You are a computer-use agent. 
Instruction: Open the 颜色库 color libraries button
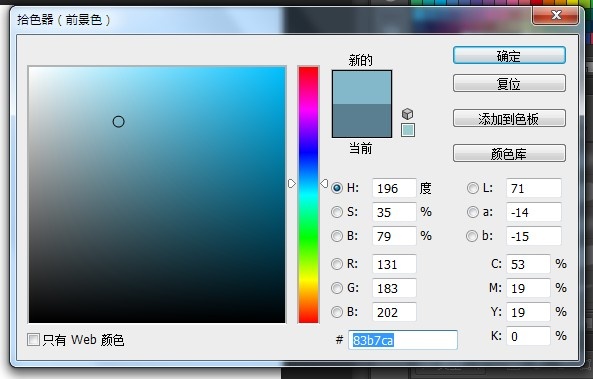(x=509, y=153)
